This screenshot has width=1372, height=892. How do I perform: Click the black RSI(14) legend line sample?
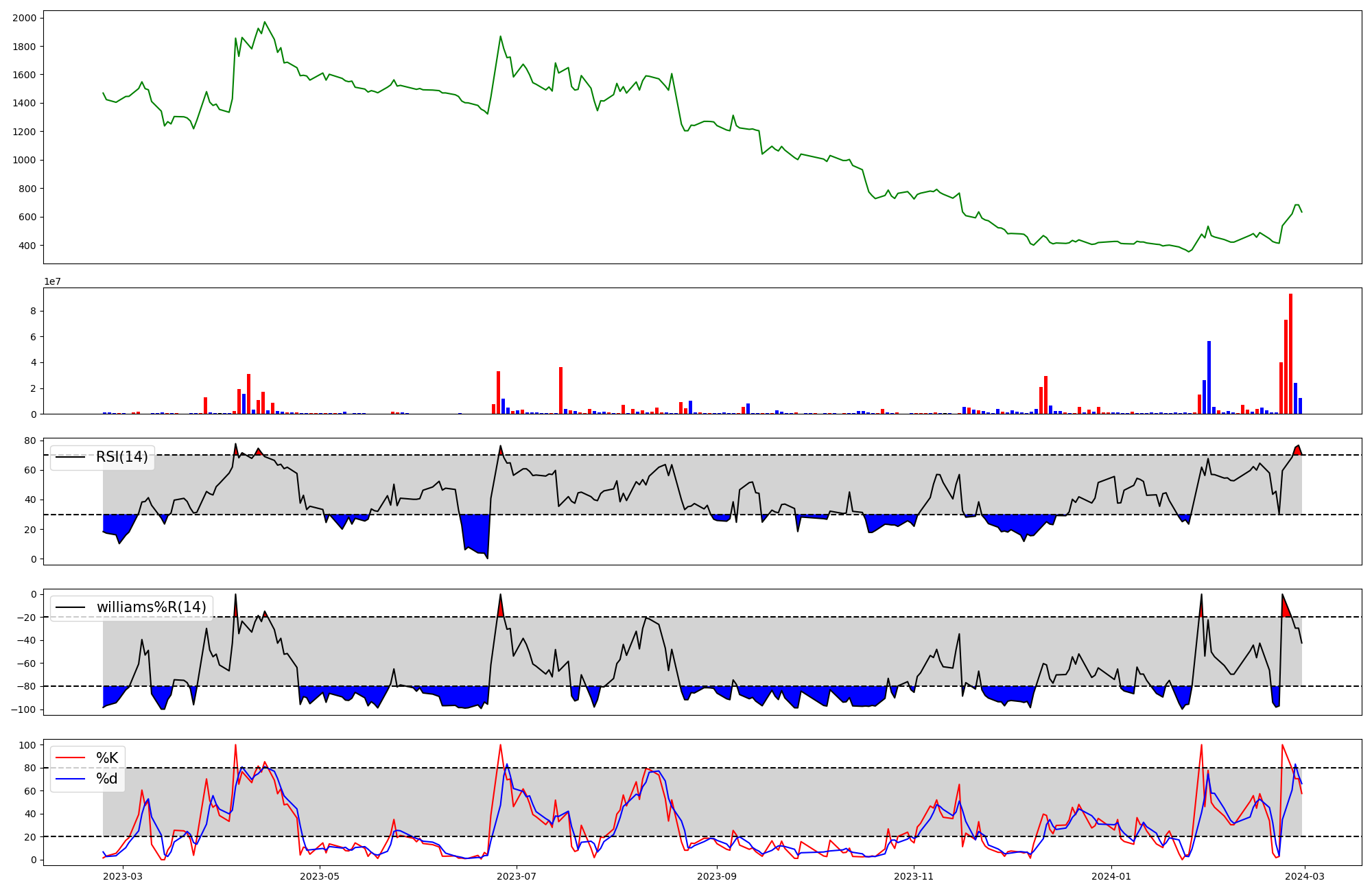[69, 457]
